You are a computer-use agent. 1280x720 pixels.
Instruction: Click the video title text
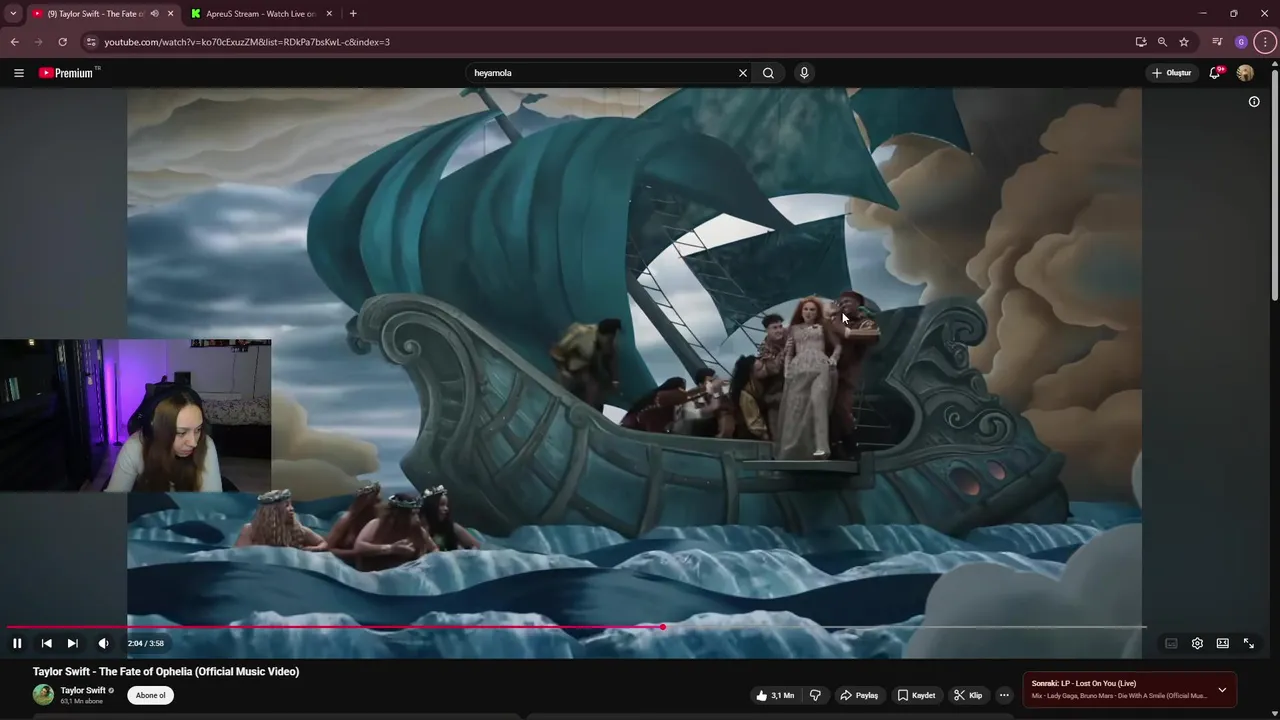(x=166, y=671)
